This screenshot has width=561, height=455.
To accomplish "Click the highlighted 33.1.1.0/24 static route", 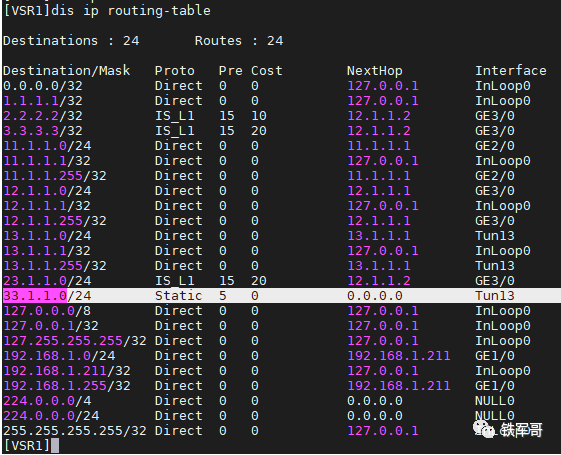I will [282, 295].
